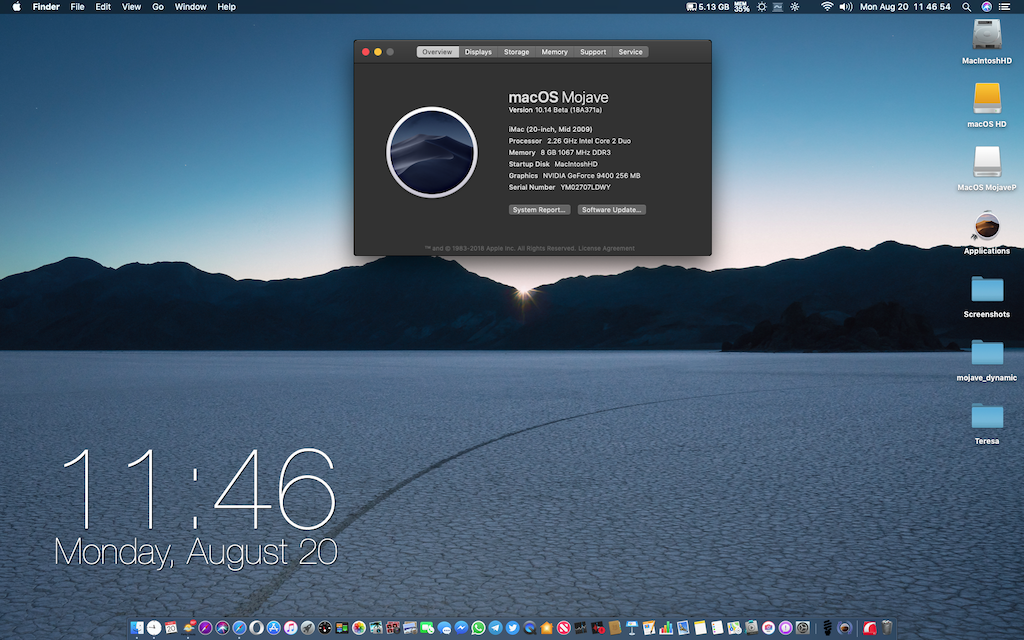The image size is (1024, 640).
Task: Switch to the Displays tab
Action: coord(478,52)
